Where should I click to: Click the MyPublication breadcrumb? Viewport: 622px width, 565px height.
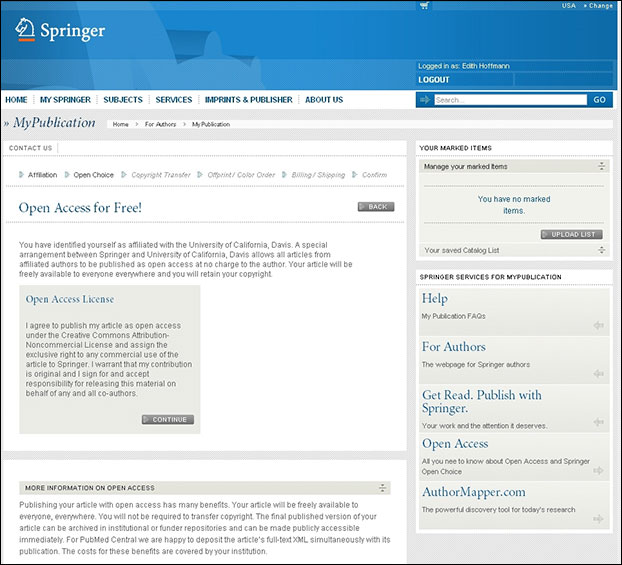pos(211,124)
